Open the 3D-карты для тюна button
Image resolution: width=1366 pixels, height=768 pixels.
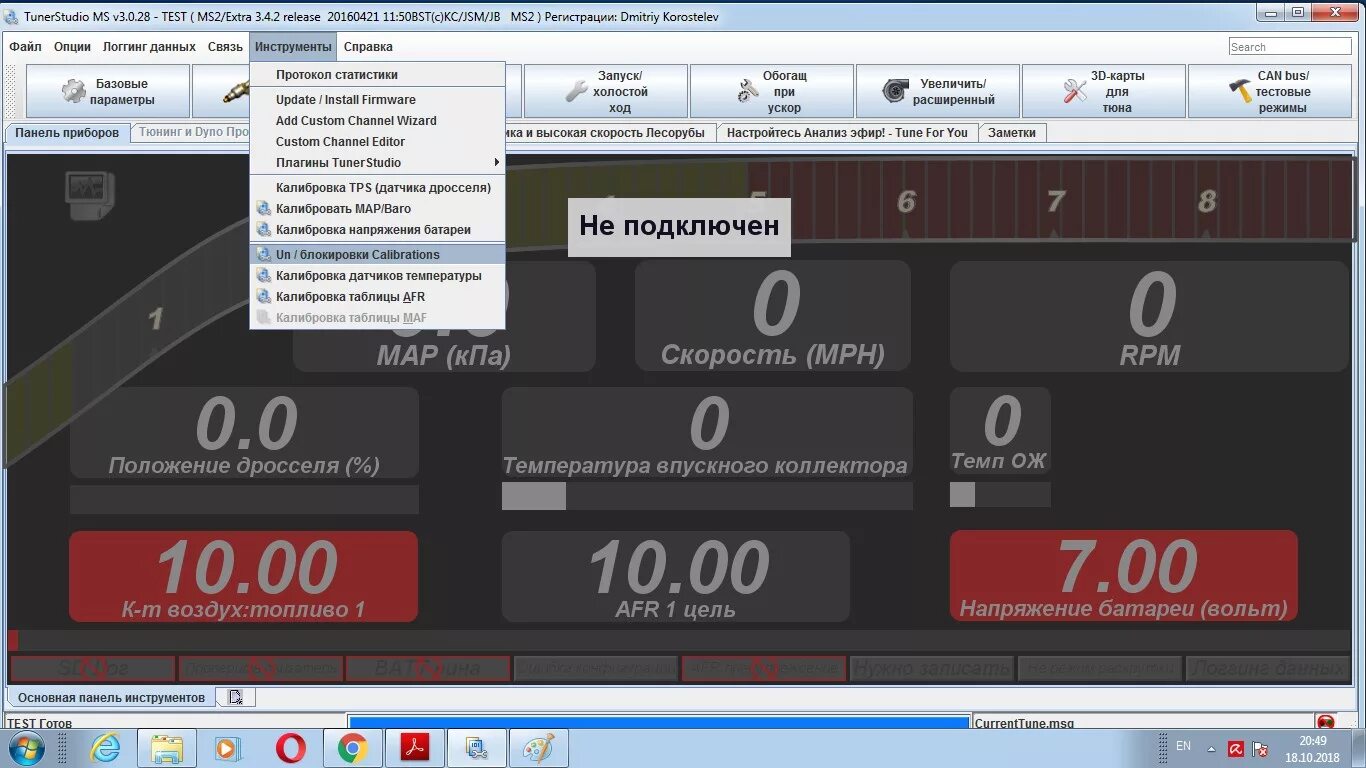[x=1104, y=91]
